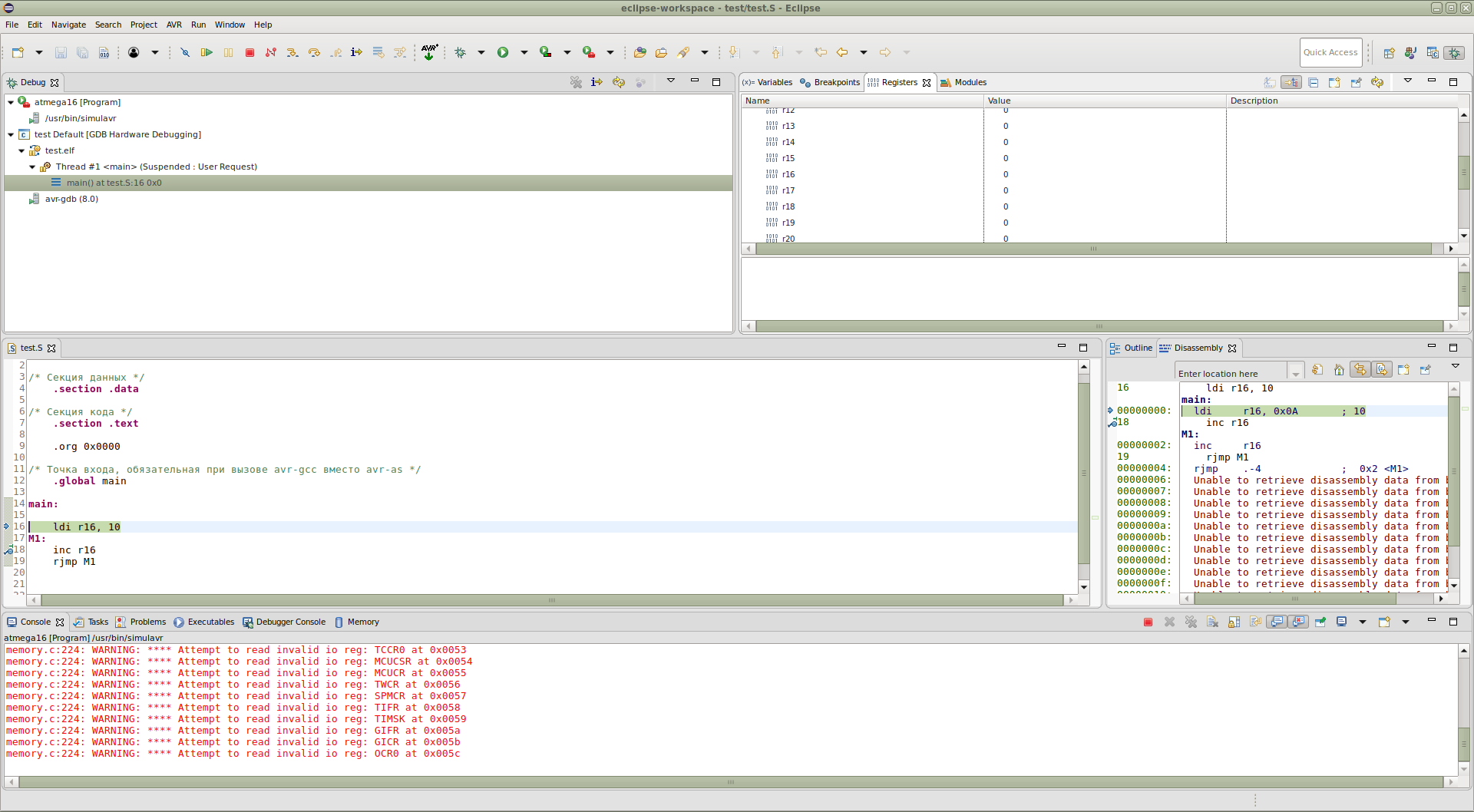Toggle Show Type Names in Registers view
Image resolution: width=1474 pixels, height=812 pixels.
(1270, 83)
